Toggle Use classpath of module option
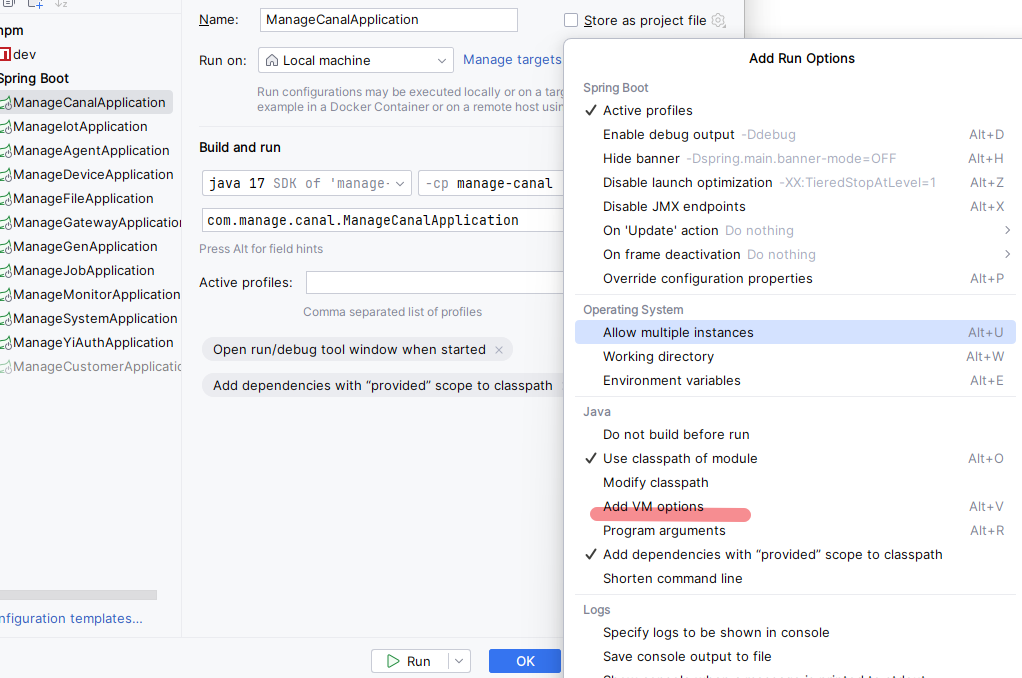 coord(795,458)
